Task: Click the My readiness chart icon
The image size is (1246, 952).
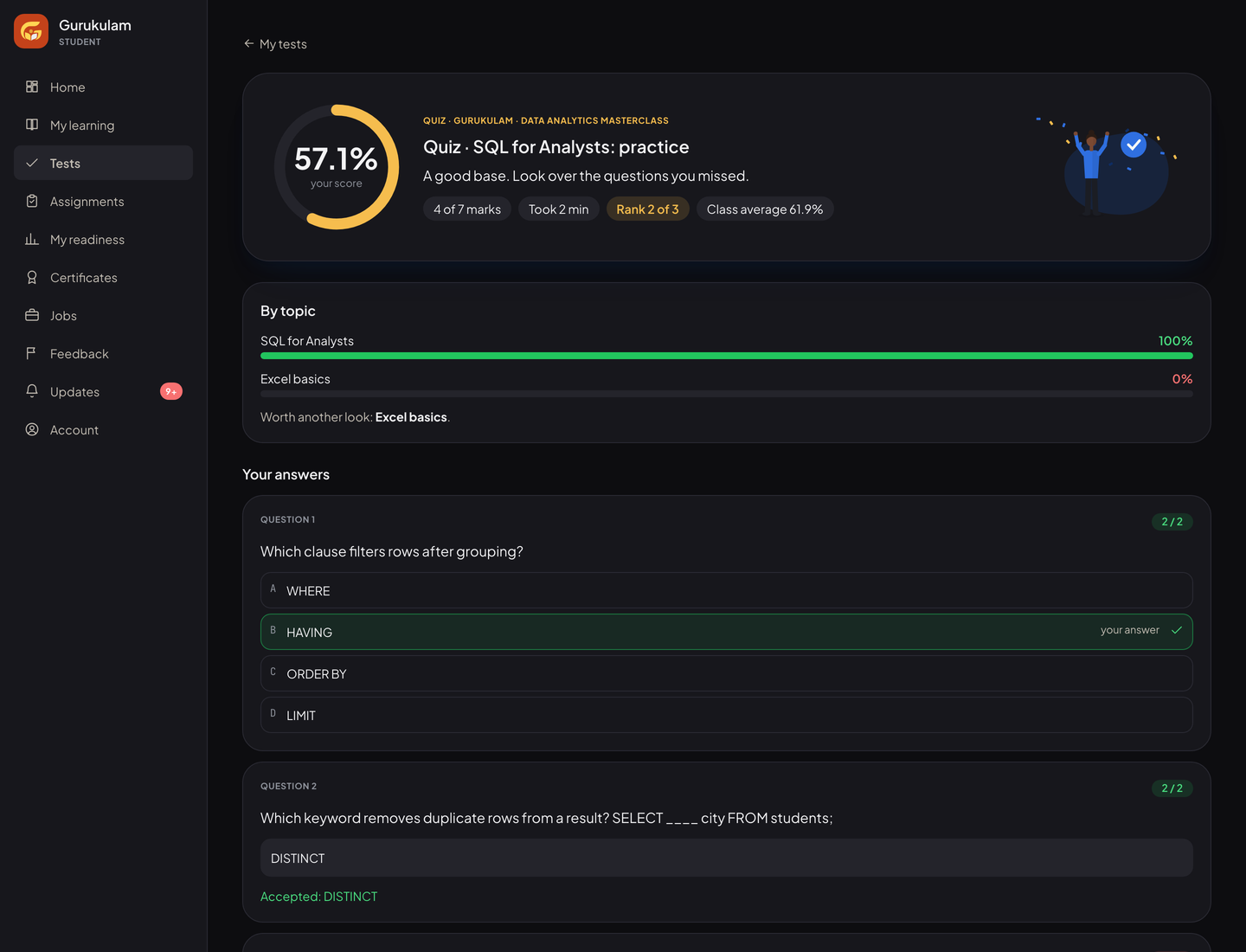Action: pos(32,239)
